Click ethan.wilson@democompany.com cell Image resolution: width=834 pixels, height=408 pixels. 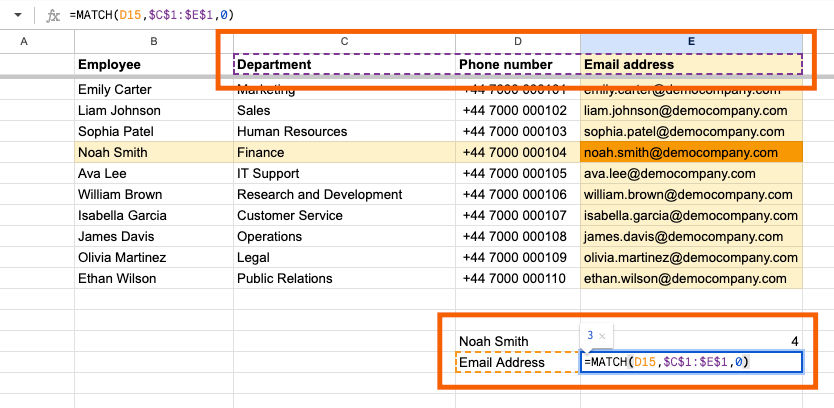pyautogui.click(x=691, y=278)
